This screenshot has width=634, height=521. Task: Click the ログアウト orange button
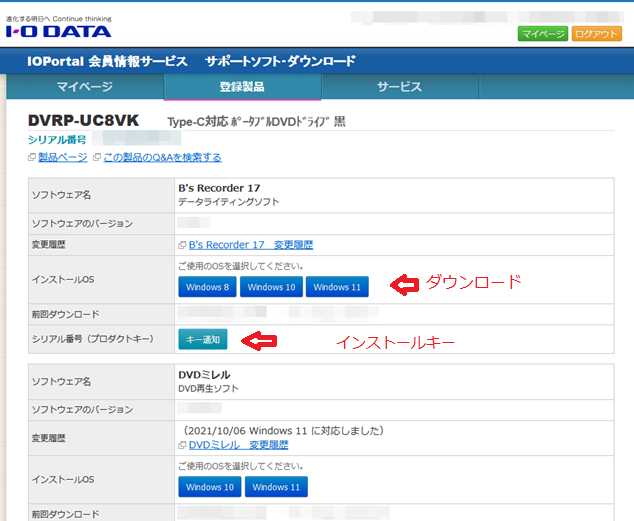coord(596,34)
